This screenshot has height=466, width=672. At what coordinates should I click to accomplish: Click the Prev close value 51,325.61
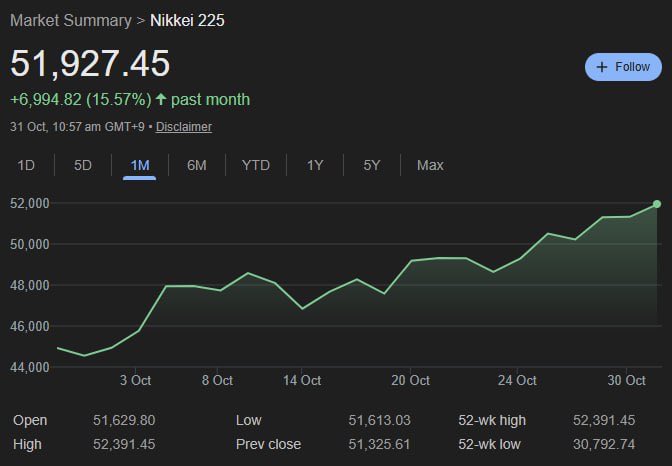379,444
